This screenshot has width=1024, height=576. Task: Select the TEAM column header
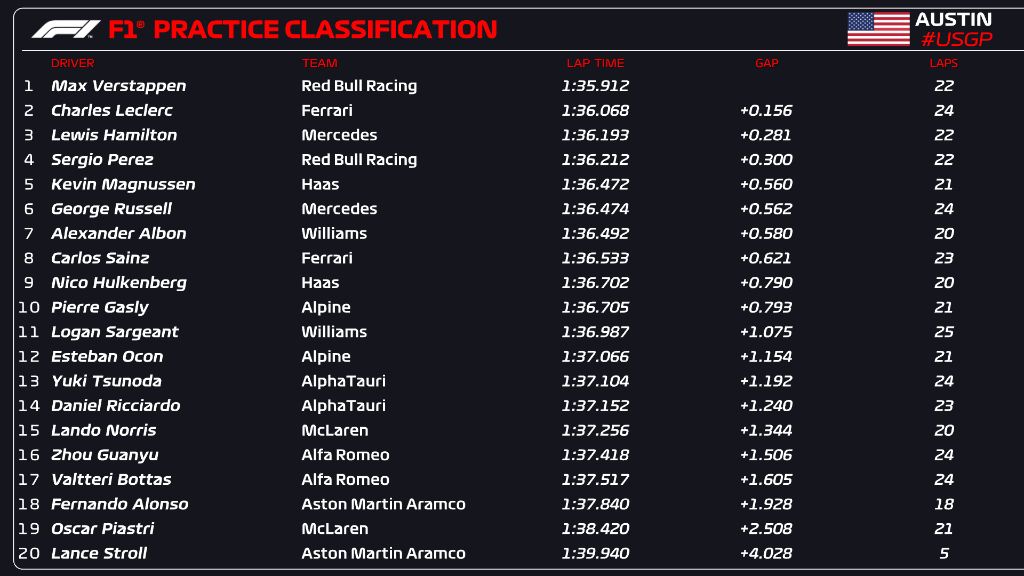319,63
